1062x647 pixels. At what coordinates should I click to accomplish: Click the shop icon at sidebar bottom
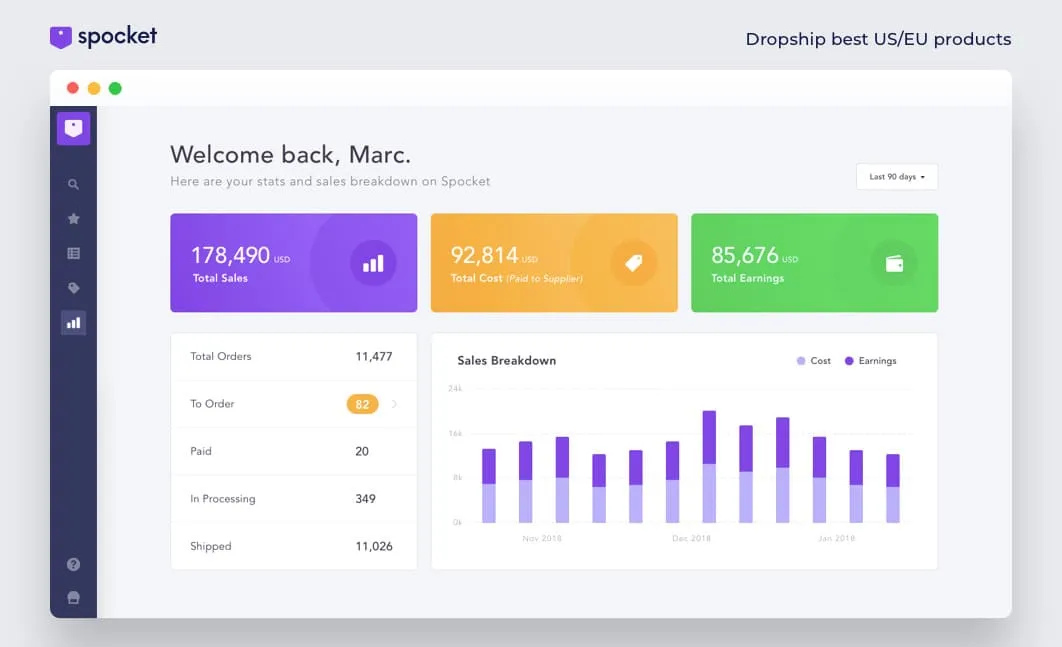[x=73, y=597]
